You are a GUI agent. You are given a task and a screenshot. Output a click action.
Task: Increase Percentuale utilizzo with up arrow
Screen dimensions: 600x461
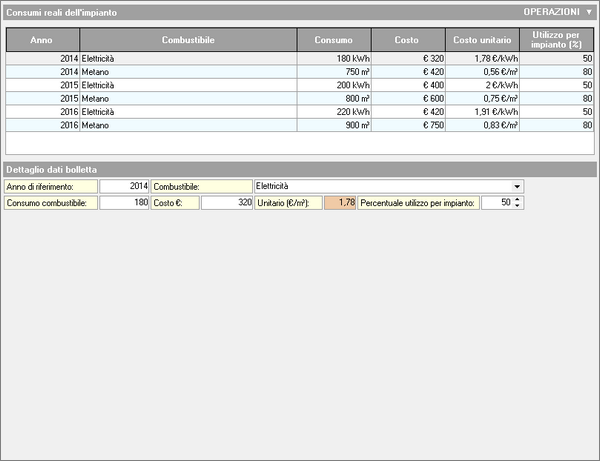[517, 199]
